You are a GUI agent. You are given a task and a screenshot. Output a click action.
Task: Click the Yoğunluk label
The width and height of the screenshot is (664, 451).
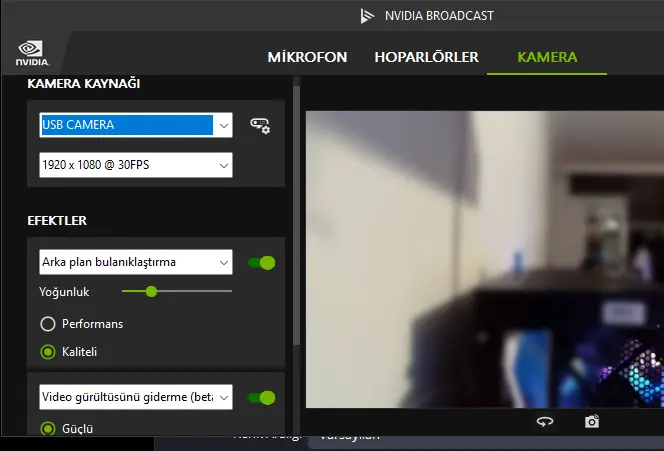point(64,292)
